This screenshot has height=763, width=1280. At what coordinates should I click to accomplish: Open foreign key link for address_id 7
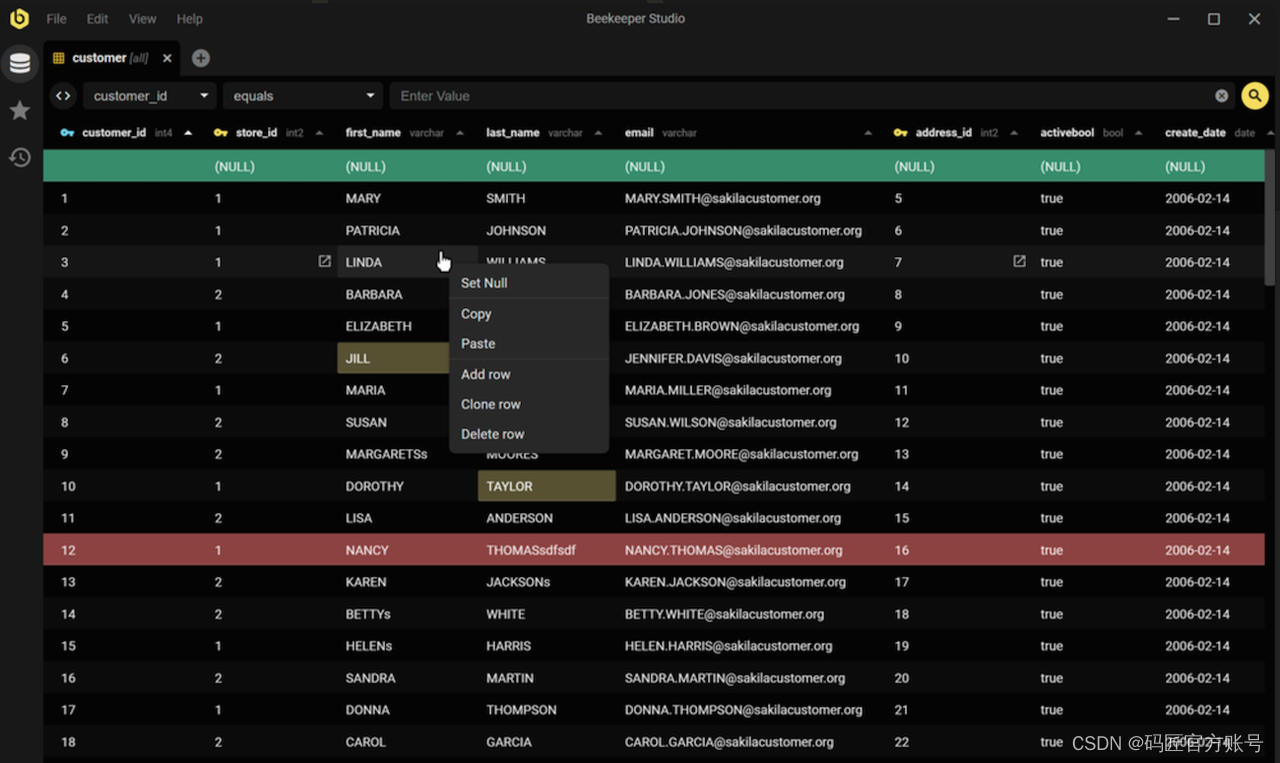click(1019, 261)
